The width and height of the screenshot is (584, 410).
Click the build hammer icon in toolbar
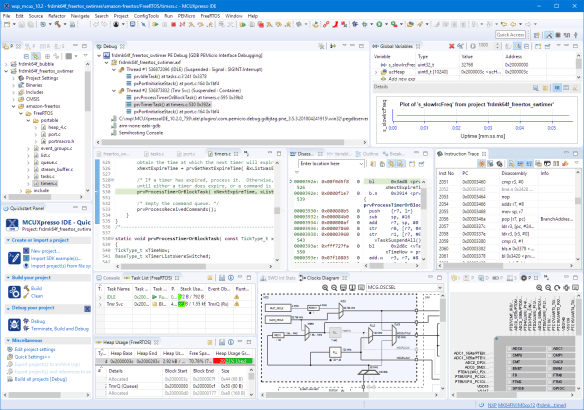coord(58,25)
